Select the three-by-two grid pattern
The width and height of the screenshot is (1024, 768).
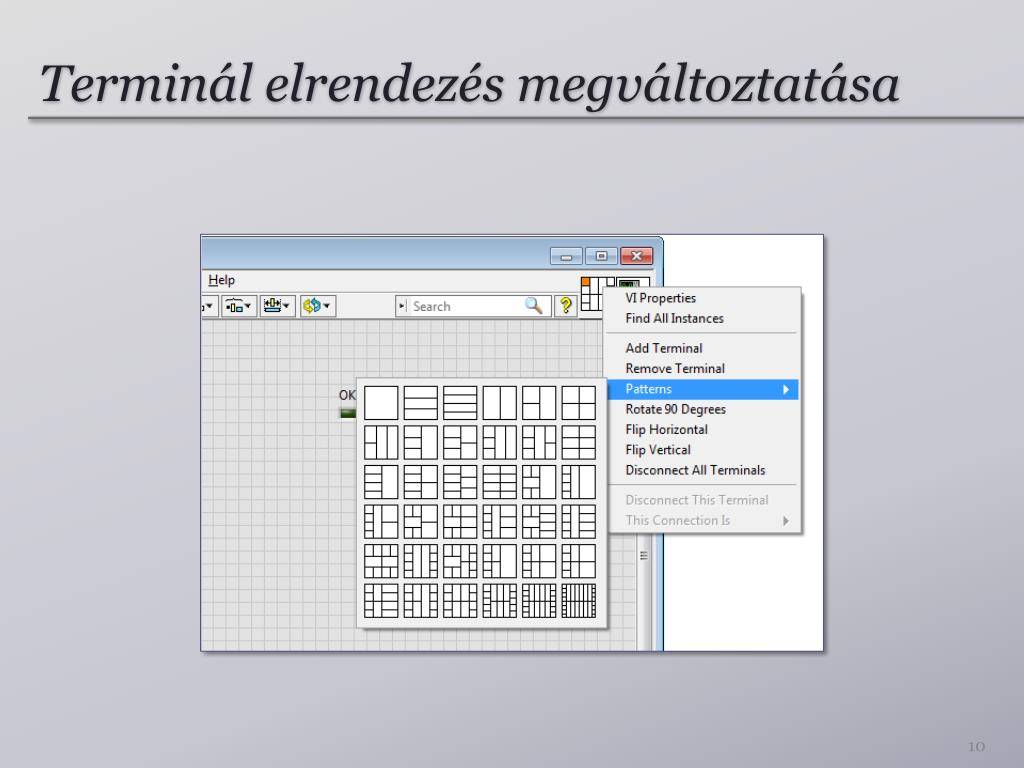579,443
